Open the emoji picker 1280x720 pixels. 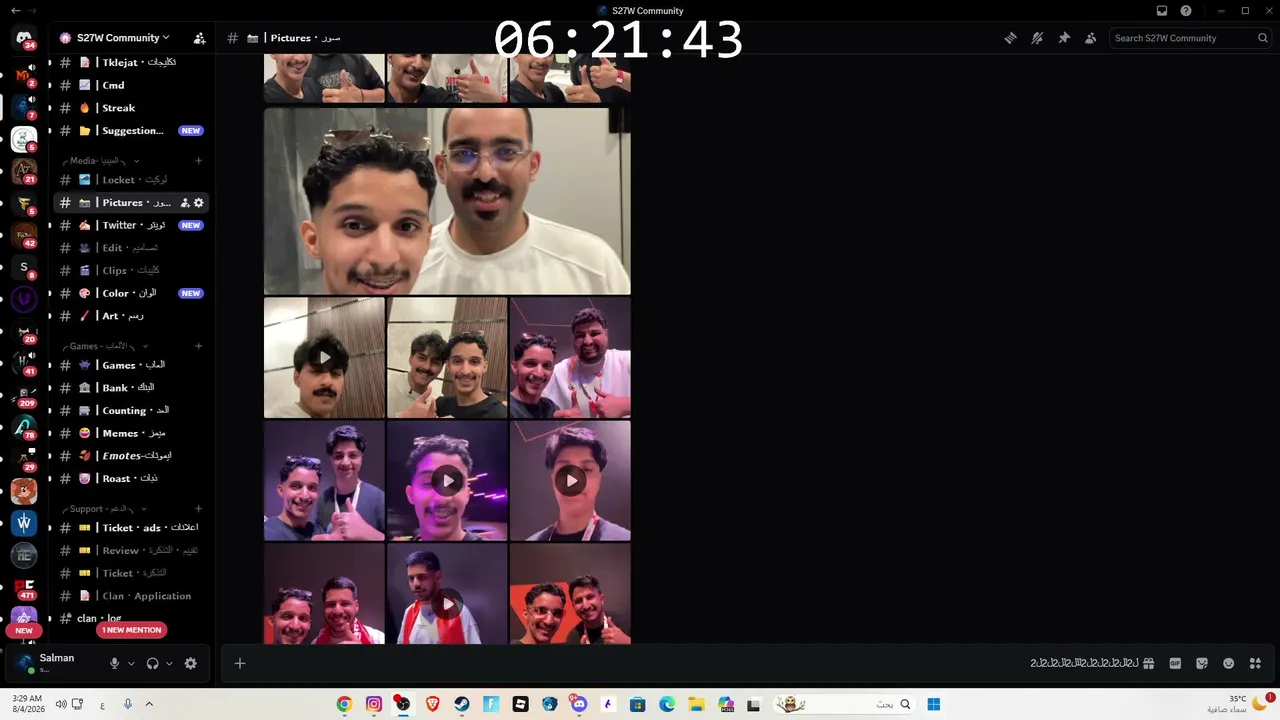point(1228,663)
